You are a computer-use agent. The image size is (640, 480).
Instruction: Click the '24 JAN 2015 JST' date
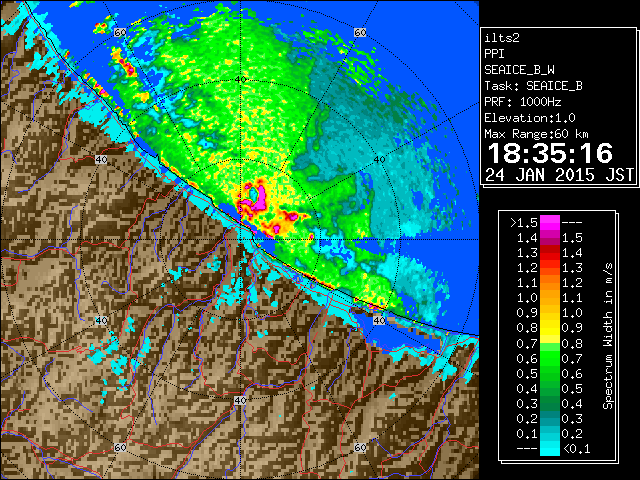tap(559, 175)
